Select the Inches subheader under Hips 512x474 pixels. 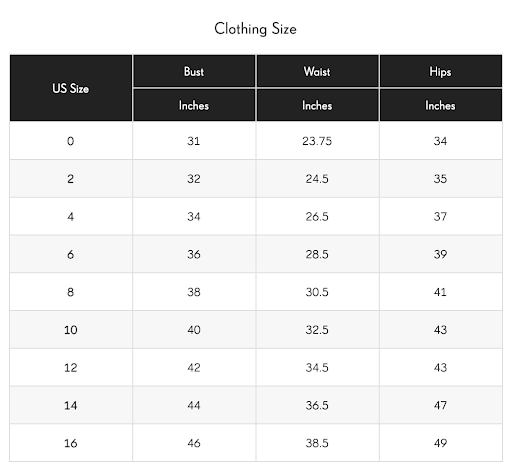click(x=440, y=105)
